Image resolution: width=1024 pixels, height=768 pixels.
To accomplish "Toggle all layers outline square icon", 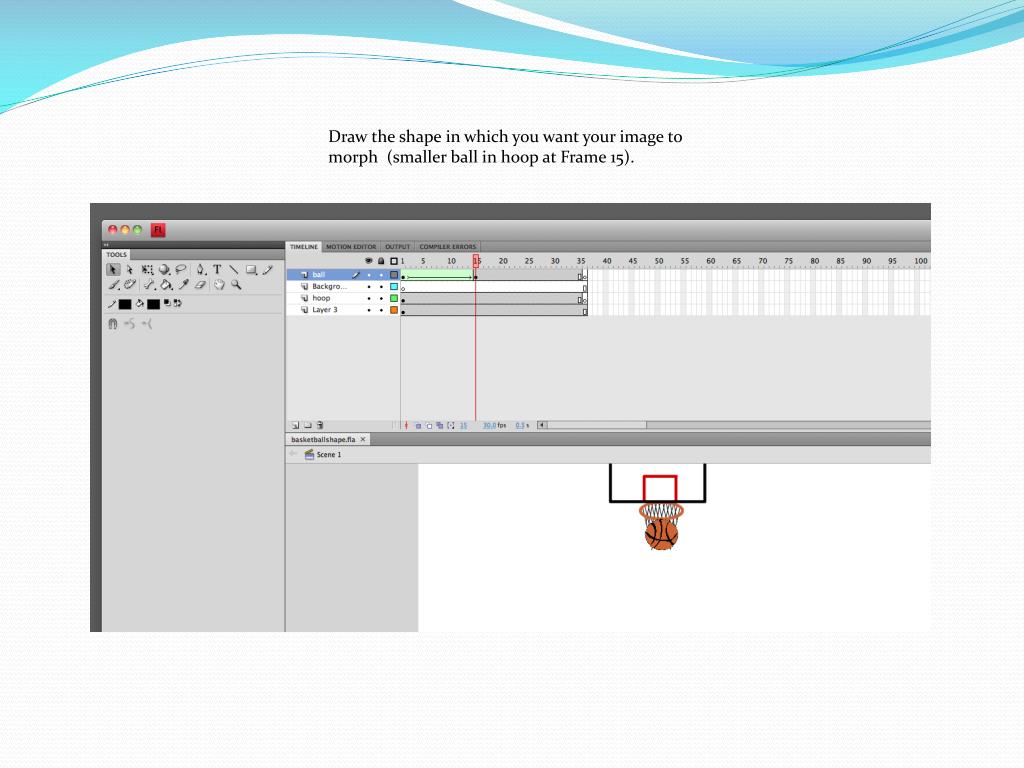I will (x=394, y=261).
